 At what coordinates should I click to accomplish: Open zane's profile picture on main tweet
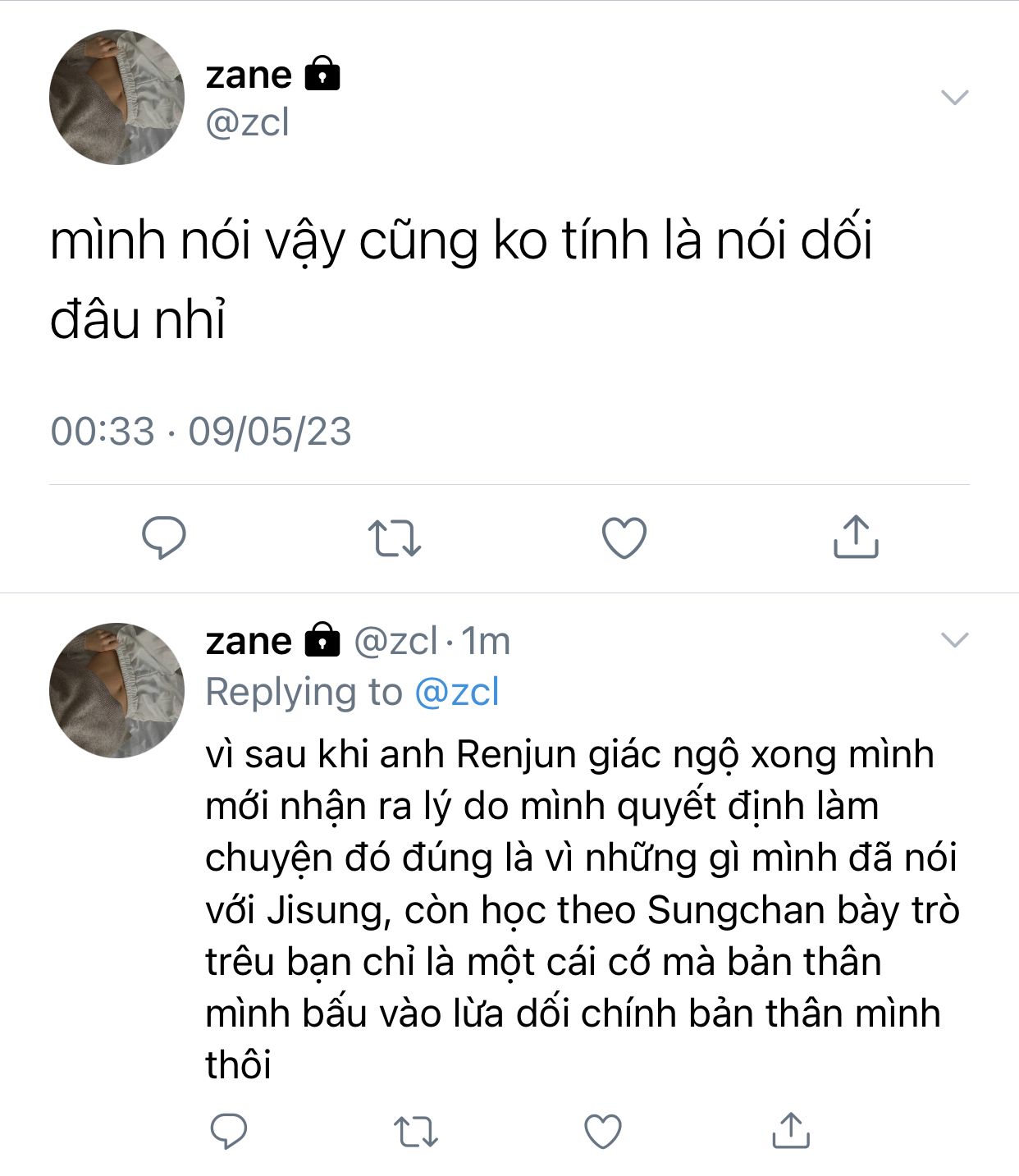pyautogui.click(x=117, y=97)
